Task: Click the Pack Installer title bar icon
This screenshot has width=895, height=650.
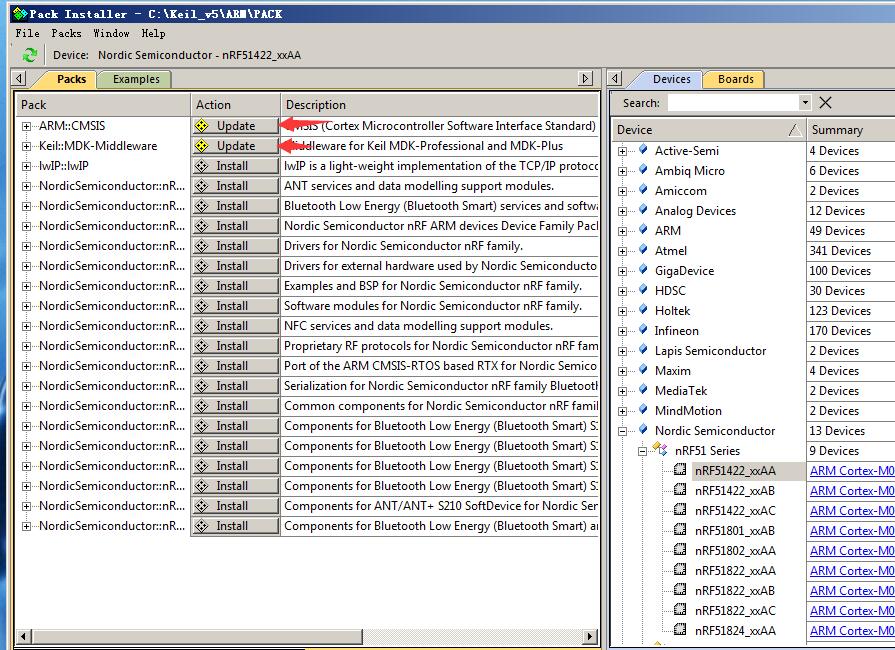Action: point(20,13)
